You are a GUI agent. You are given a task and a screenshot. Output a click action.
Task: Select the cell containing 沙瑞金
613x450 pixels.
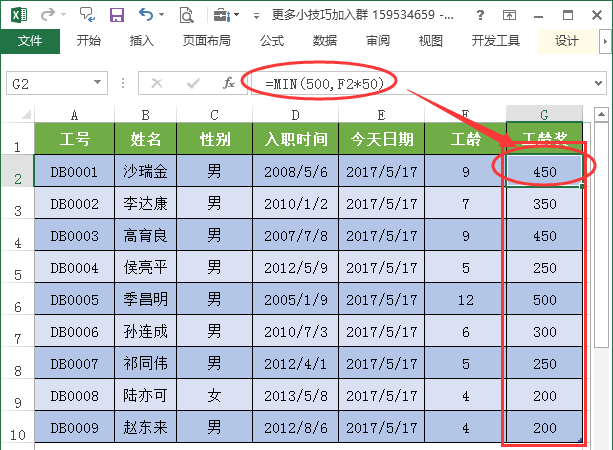point(145,172)
